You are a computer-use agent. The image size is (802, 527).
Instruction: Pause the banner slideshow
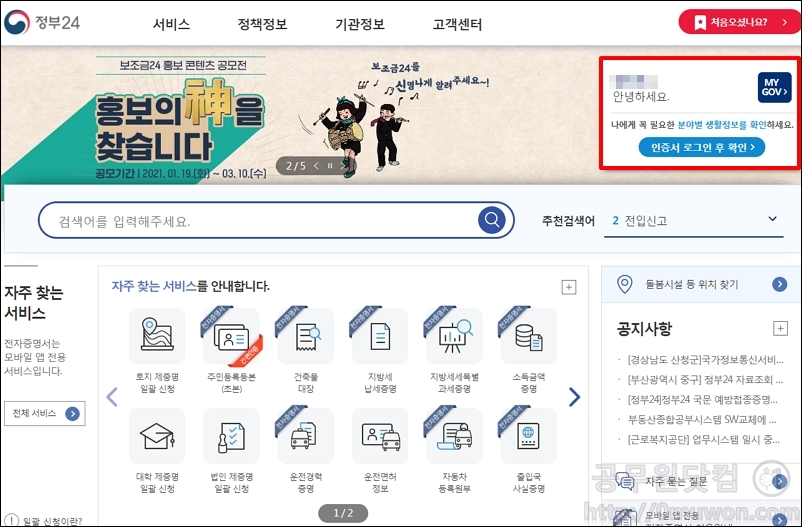(x=330, y=166)
